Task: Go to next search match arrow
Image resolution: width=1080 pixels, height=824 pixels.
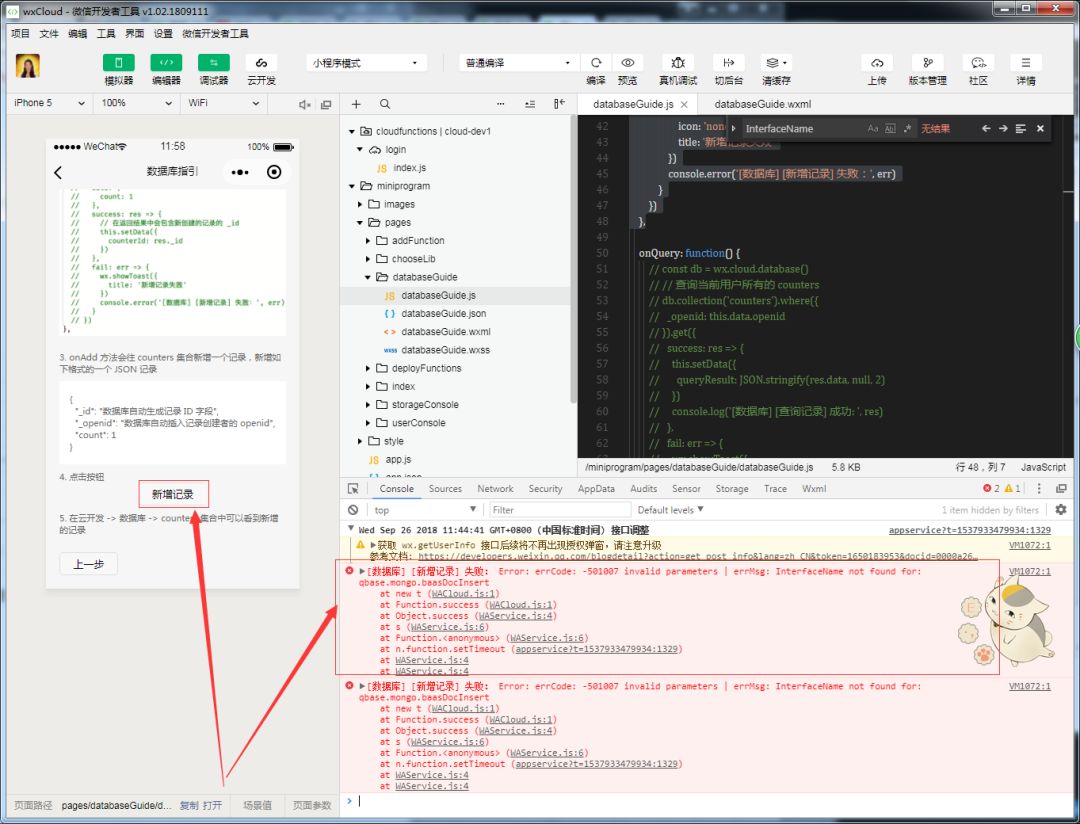Action: click(1003, 129)
